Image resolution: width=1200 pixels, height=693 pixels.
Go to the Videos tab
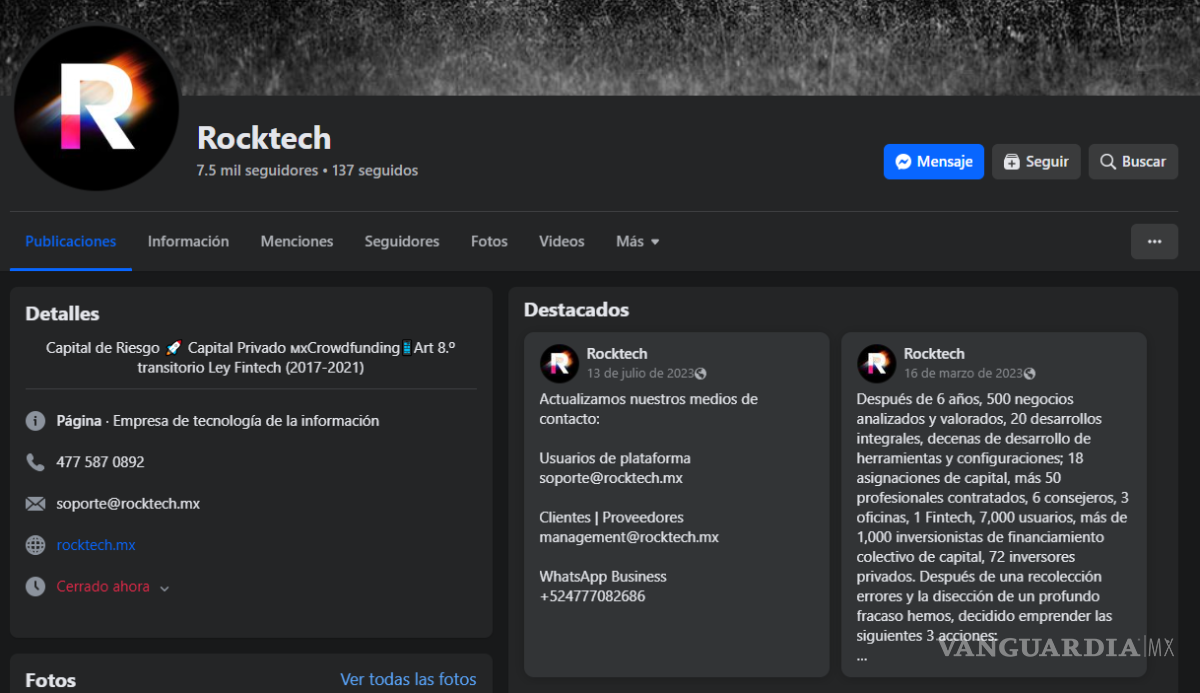(x=562, y=241)
